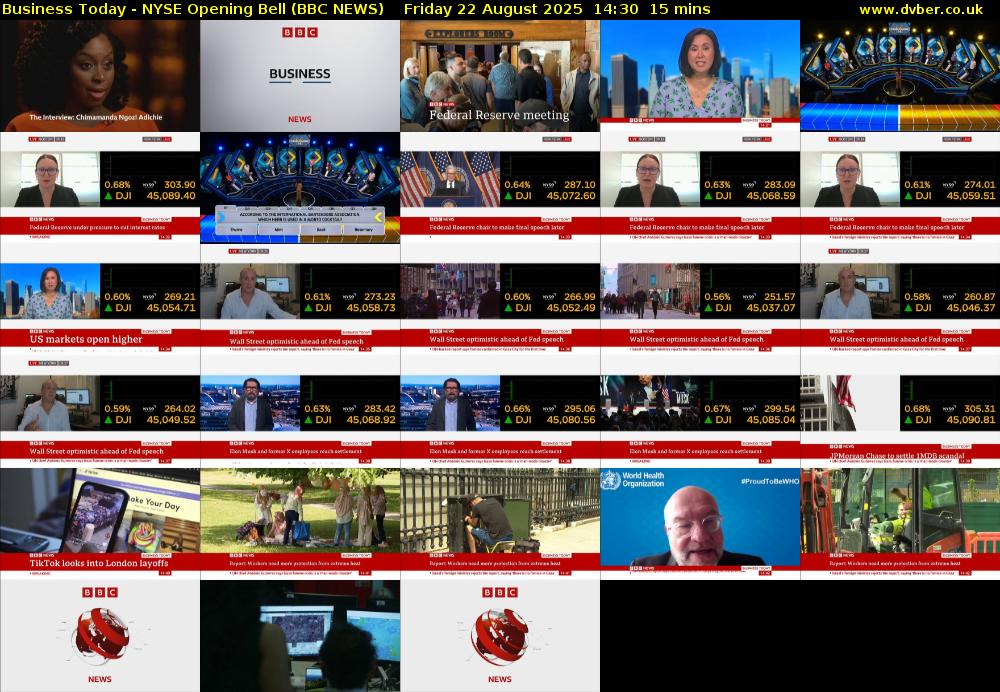This screenshot has height=692, width=1000.
Task: Open the dark computer monitors thumbnail in last row
Action: (x=300, y=635)
